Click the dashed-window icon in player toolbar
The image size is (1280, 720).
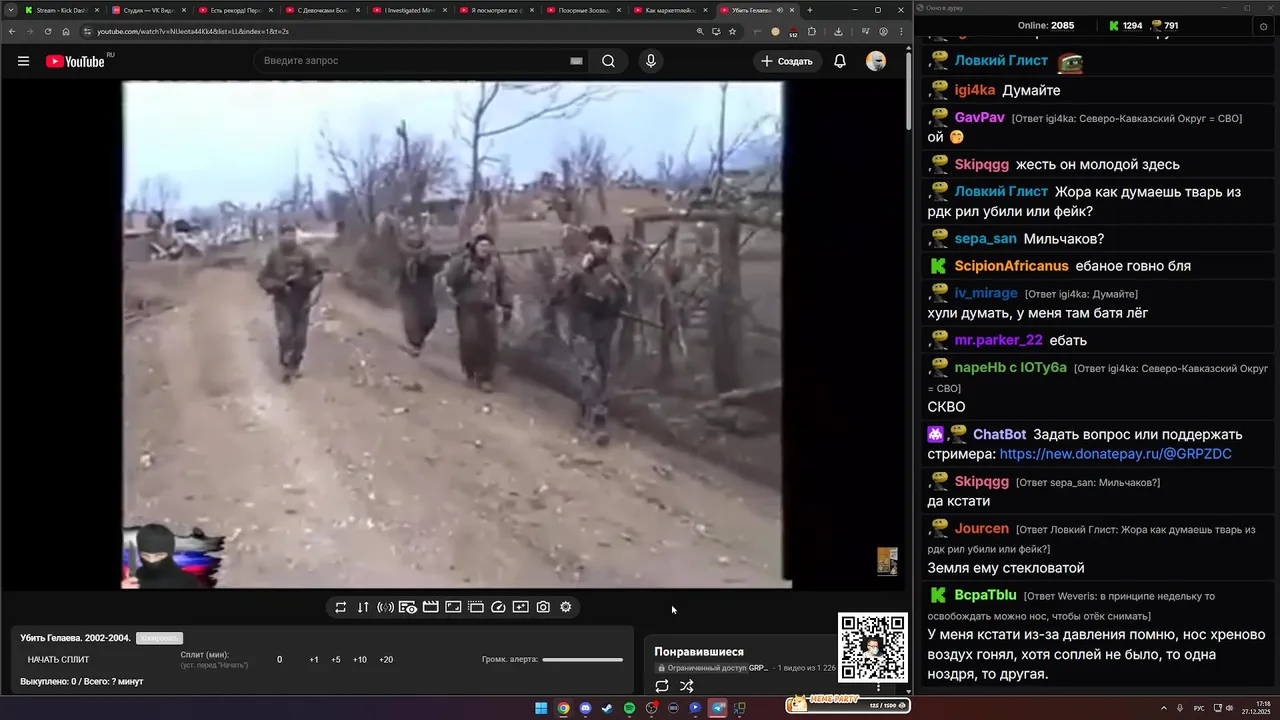(476, 607)
